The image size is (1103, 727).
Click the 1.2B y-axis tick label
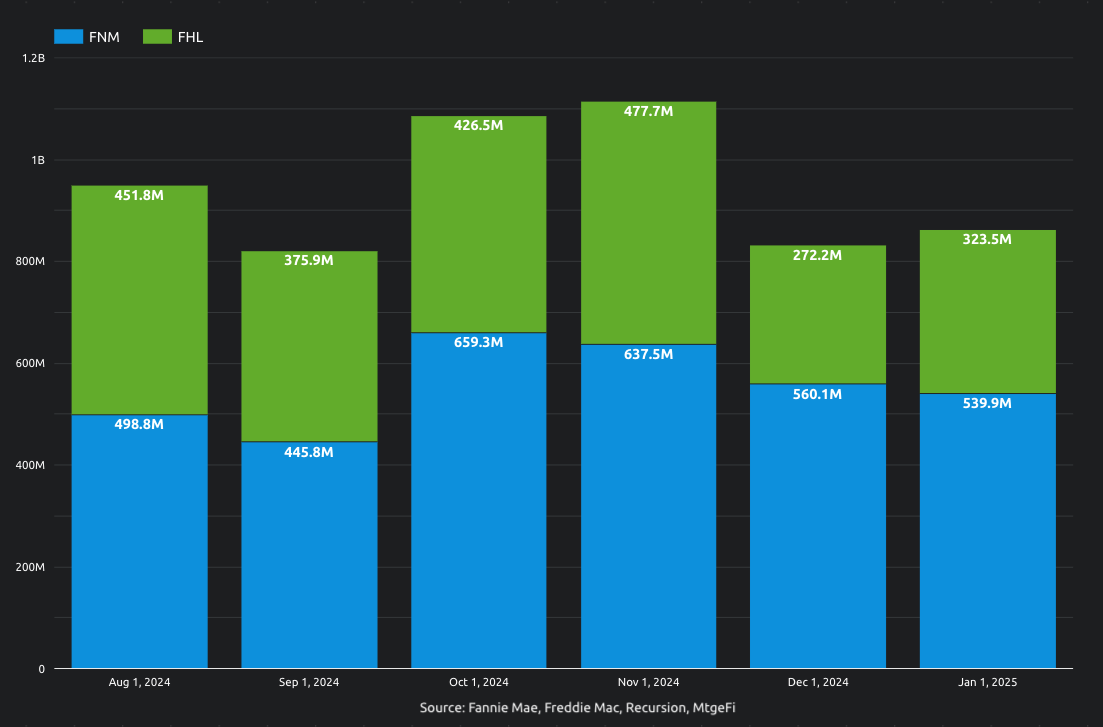point(33,58)
